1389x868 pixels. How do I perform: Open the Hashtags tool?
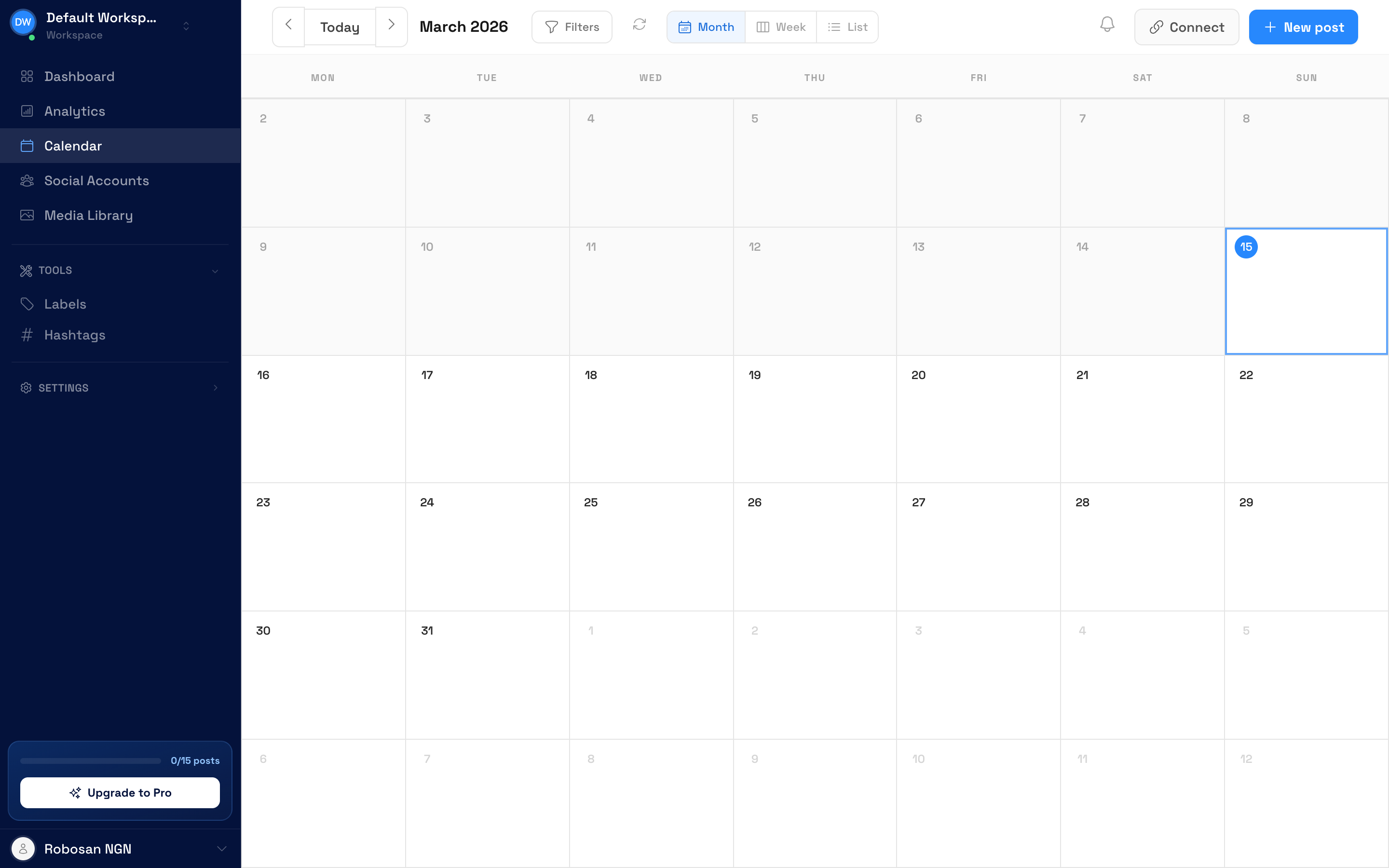click(x=75, y=335)
